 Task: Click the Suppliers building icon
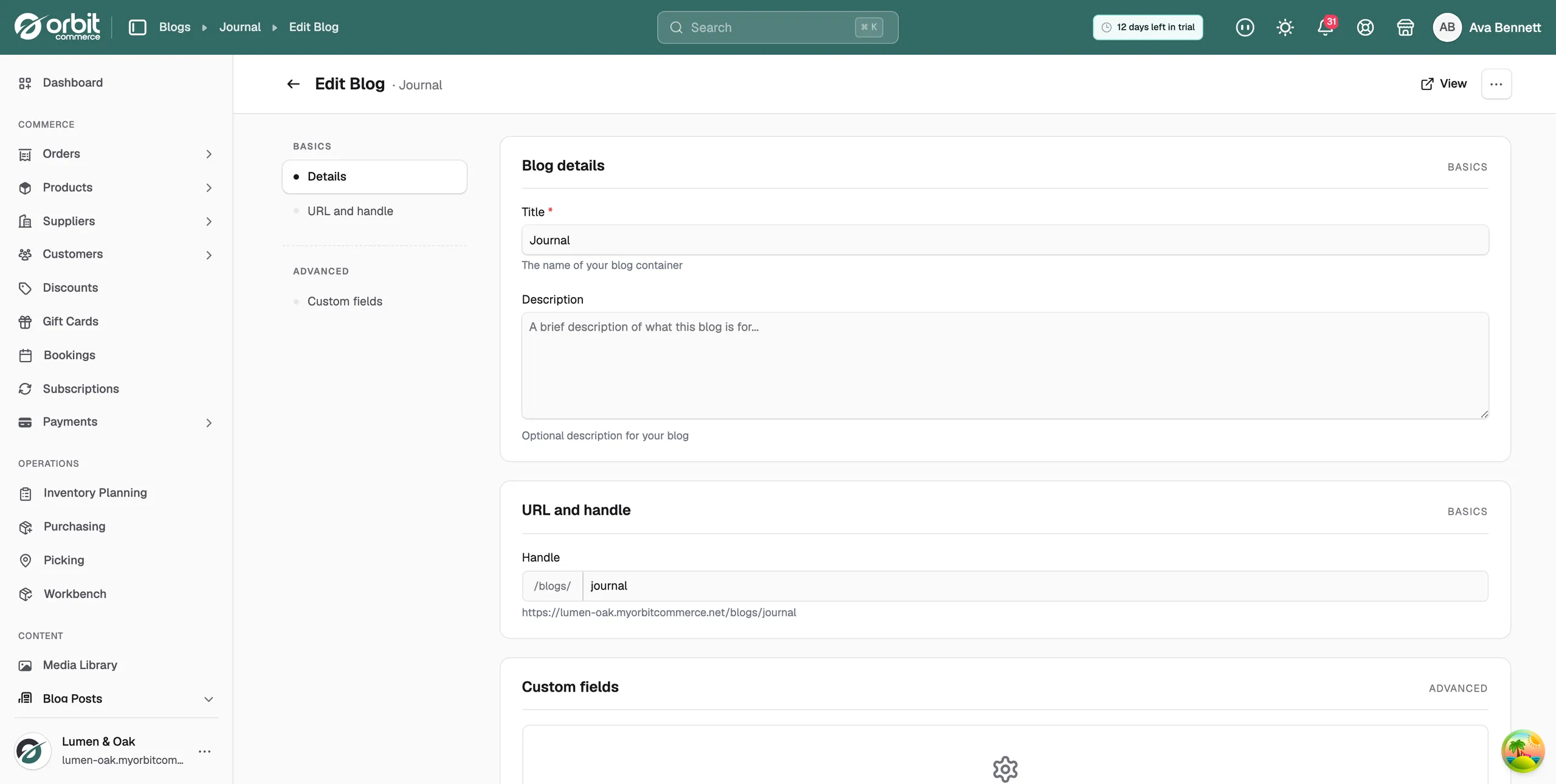[25, 221]
